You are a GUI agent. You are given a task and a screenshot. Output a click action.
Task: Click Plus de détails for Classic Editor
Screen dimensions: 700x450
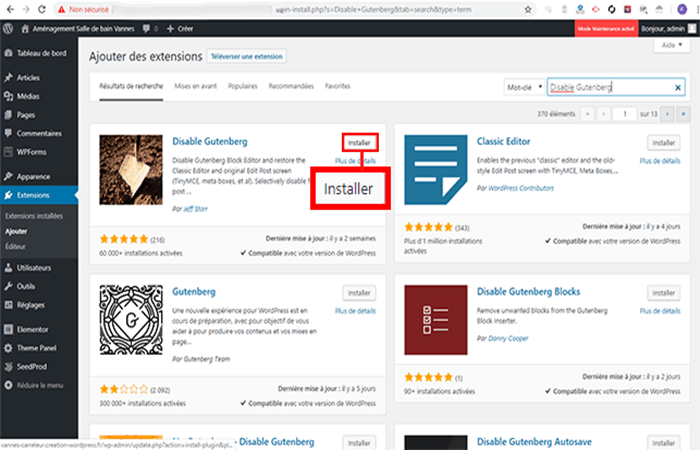[660, 161]
